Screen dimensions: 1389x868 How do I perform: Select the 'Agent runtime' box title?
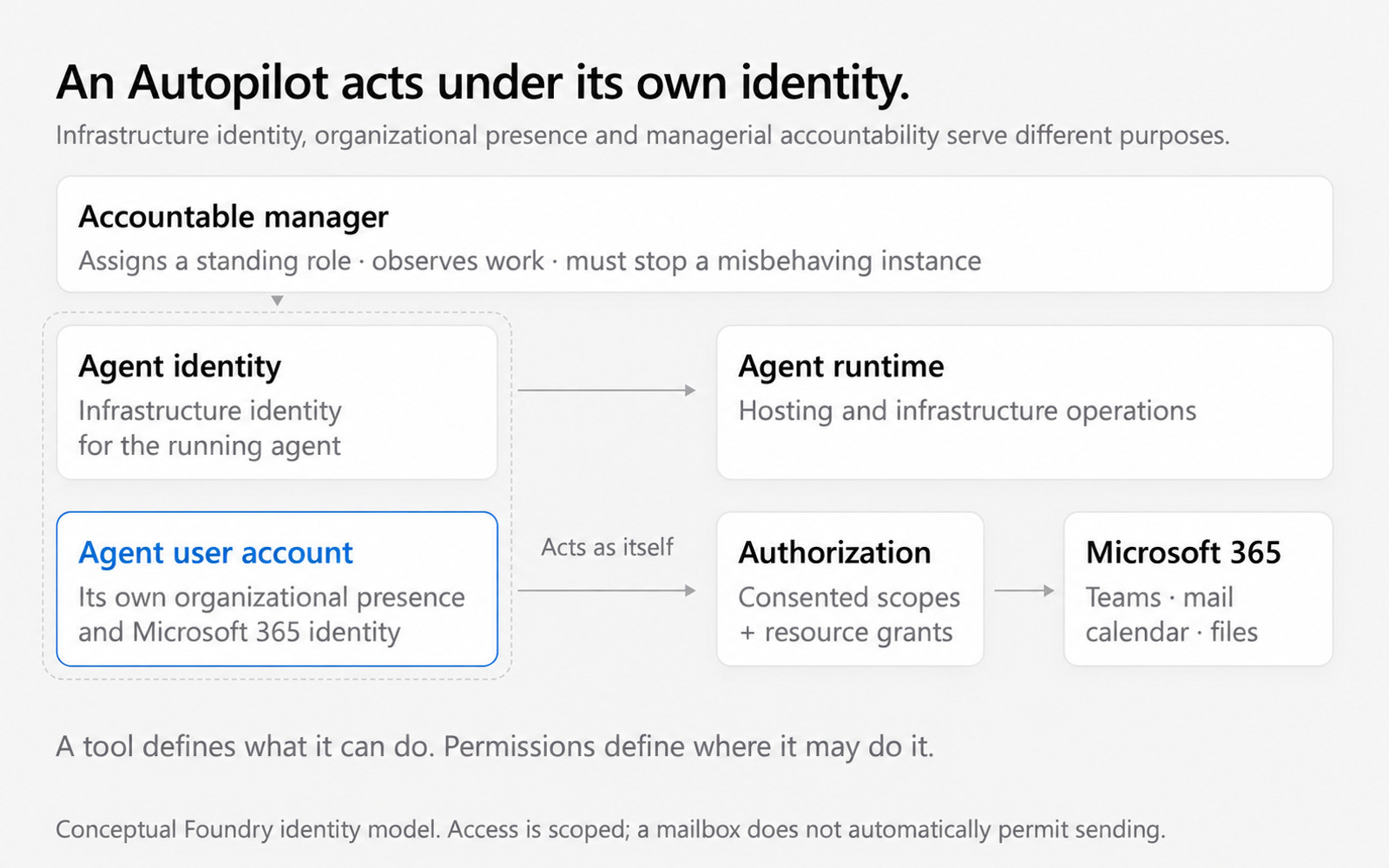[841, 366]
